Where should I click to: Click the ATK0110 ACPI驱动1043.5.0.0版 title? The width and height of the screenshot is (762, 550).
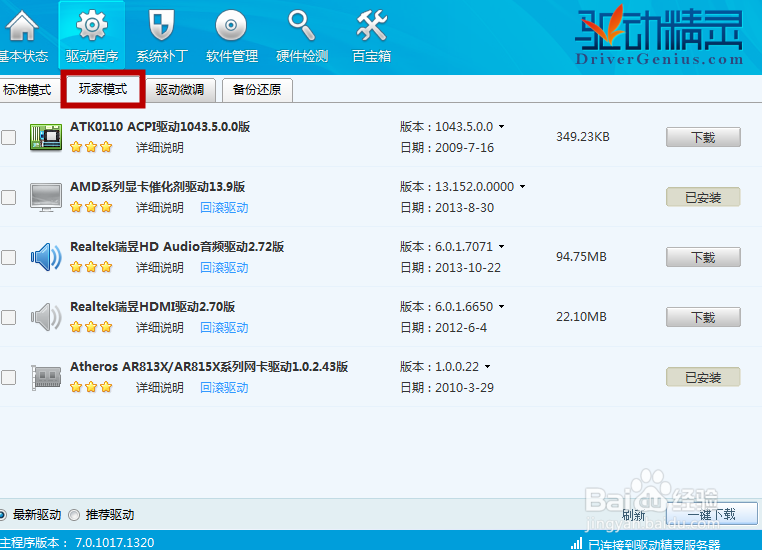[x=160, y=127]
